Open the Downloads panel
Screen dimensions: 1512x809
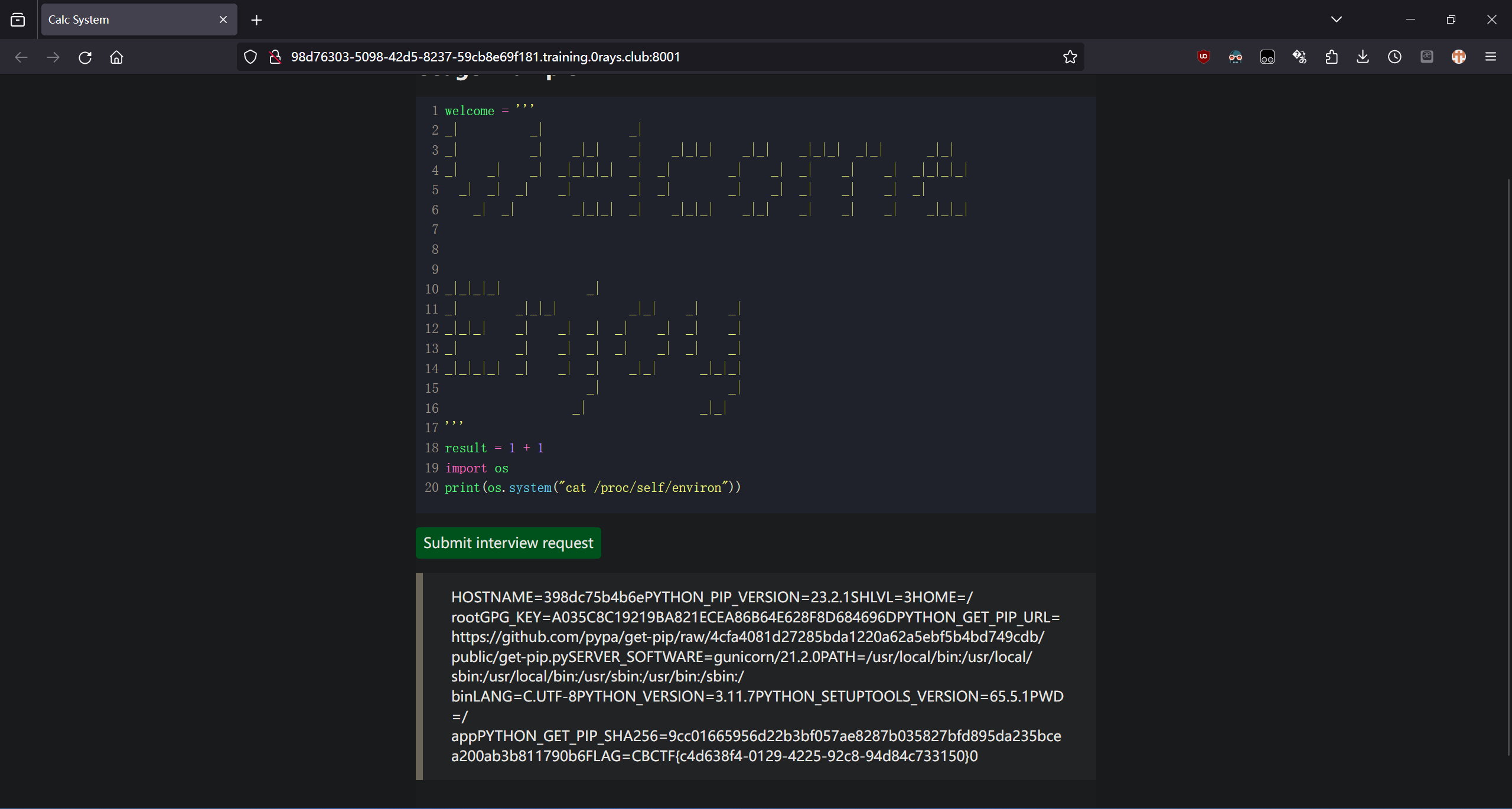coord(1363,57)
